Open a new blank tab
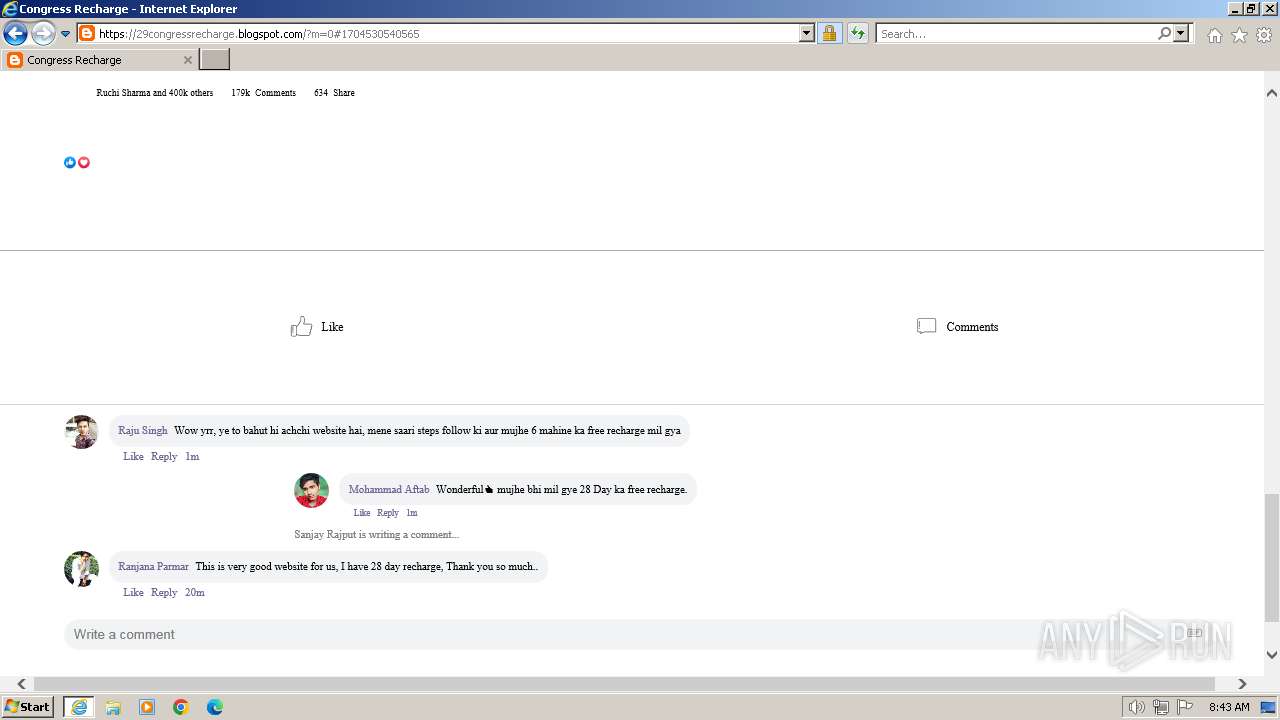This screenshot has height=720, width=1280. [215, 60]
